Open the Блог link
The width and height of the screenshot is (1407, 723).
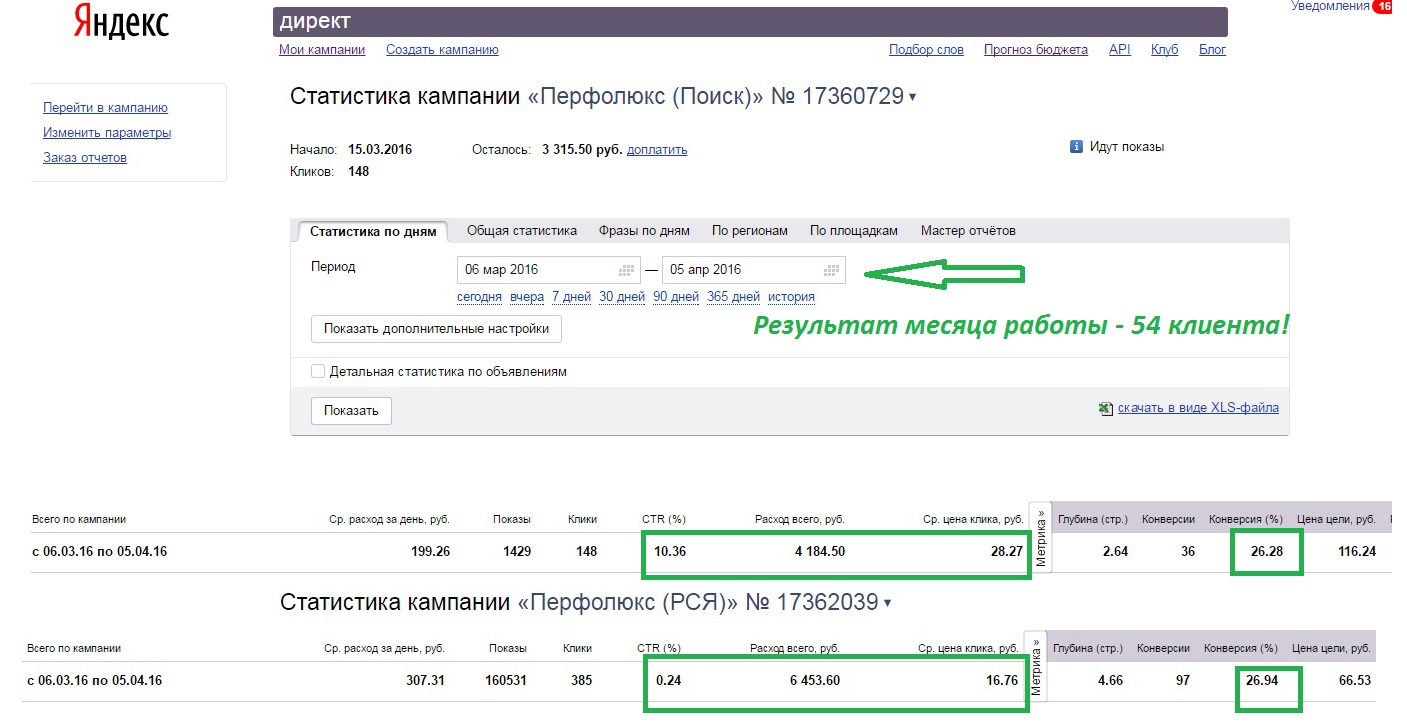tap(1212, 50)
